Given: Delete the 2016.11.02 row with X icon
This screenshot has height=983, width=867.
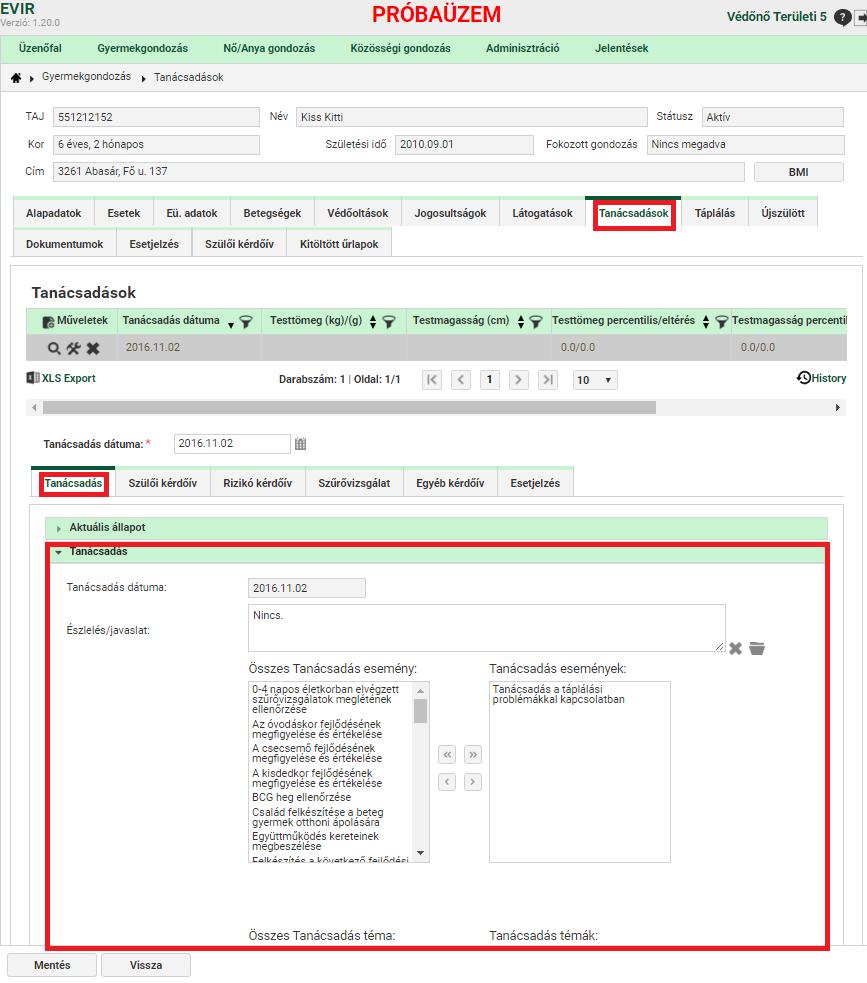Looking at the screenshot, I should pyautogui.click(x=93, y=348).
